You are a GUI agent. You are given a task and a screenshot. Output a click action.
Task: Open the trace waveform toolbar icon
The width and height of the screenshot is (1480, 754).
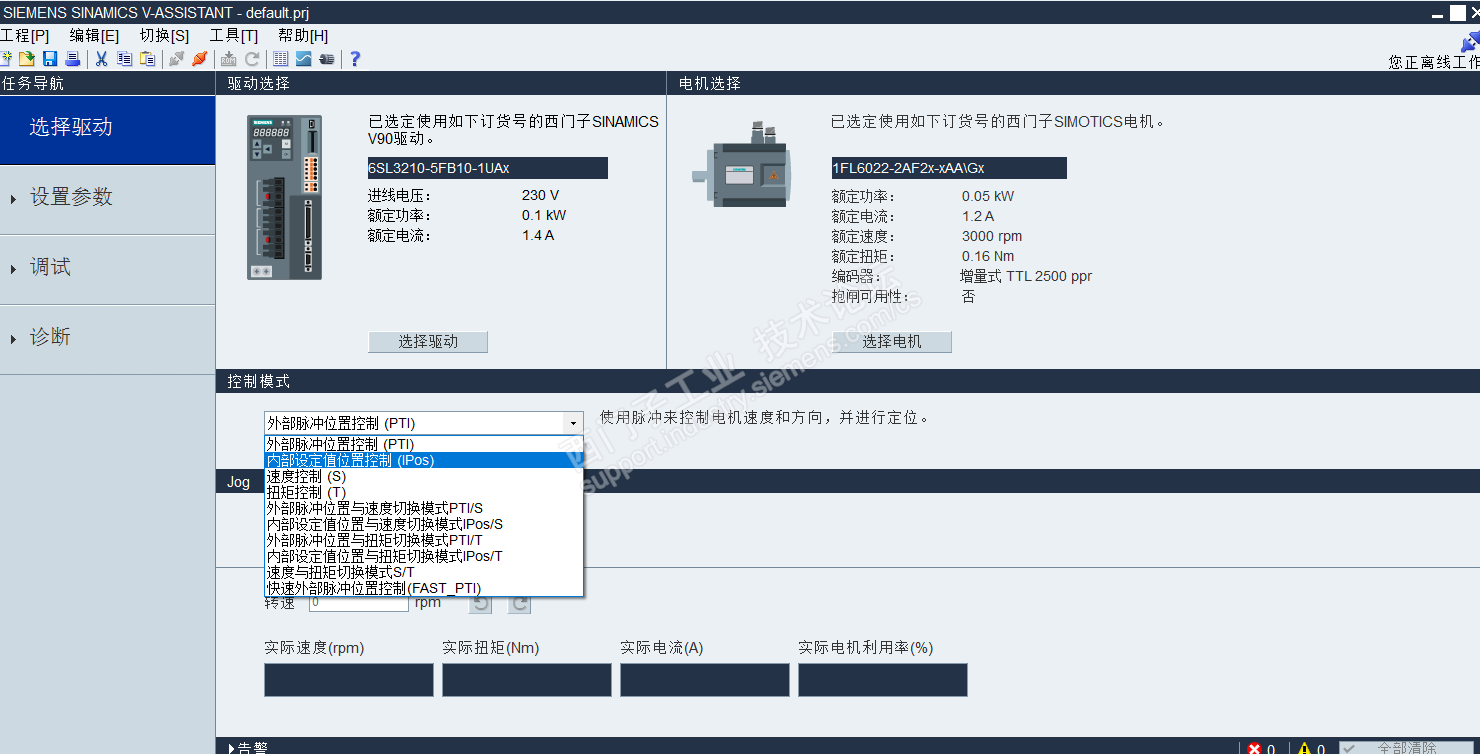(x=303, y=59)
